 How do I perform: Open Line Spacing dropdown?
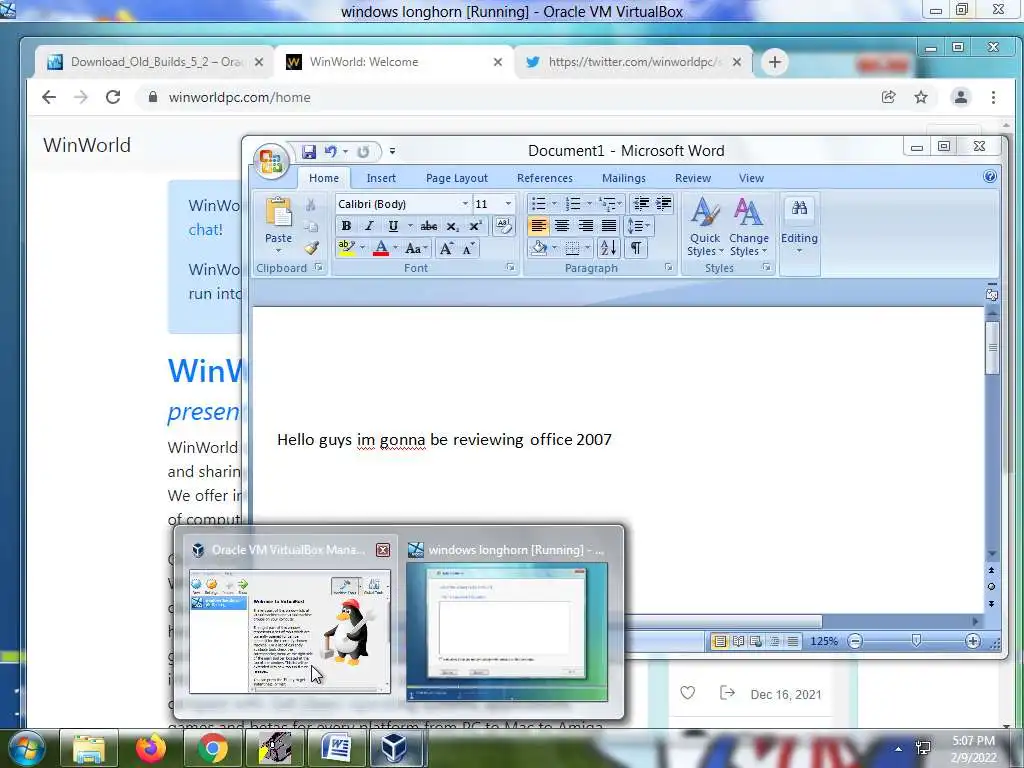point(638,226)
